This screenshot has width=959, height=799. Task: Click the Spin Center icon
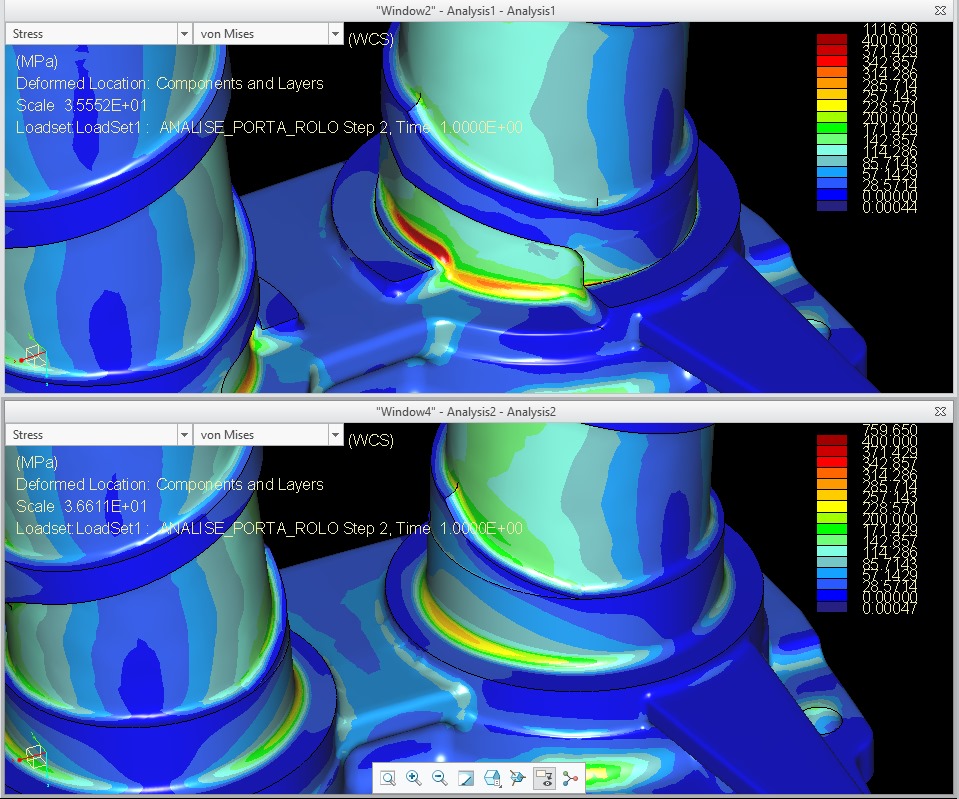click(518, 778)
